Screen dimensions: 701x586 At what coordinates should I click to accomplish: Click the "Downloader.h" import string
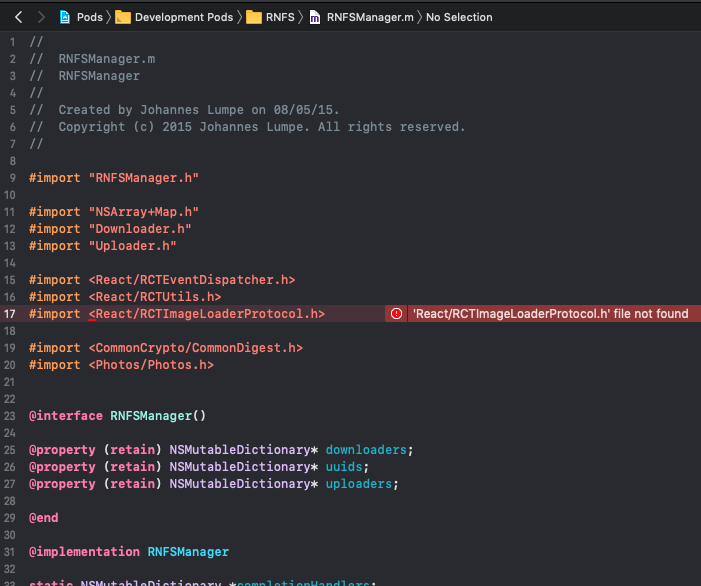[x=140, y=229]
